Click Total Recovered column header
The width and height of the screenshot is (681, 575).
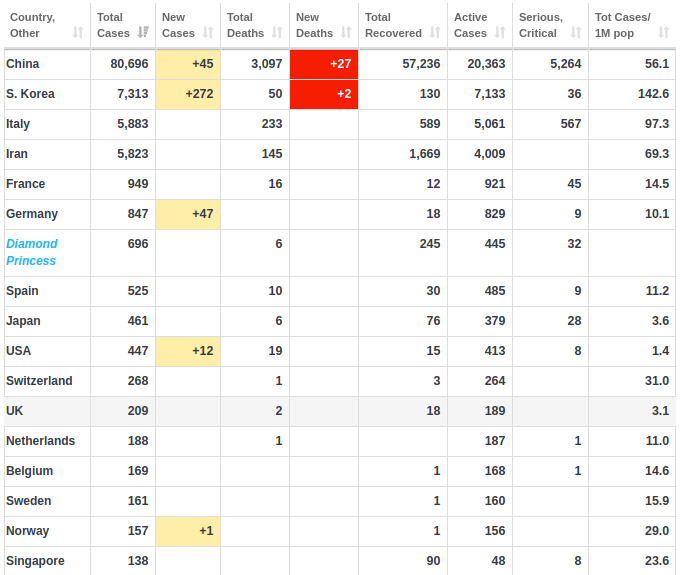click(403, 25)
